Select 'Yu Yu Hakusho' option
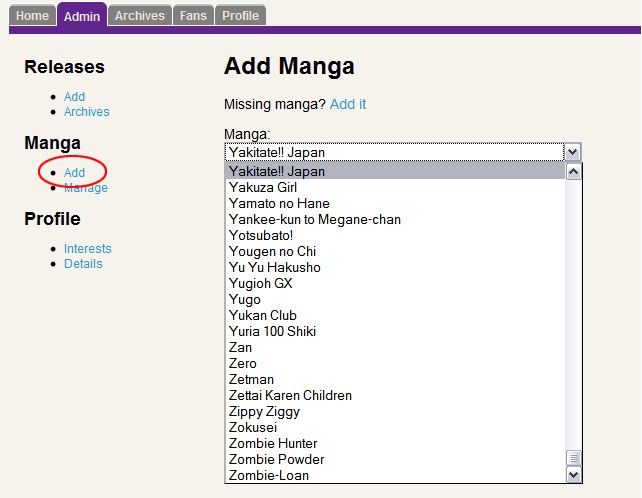642x498 pixels. (x=395, y=267)
